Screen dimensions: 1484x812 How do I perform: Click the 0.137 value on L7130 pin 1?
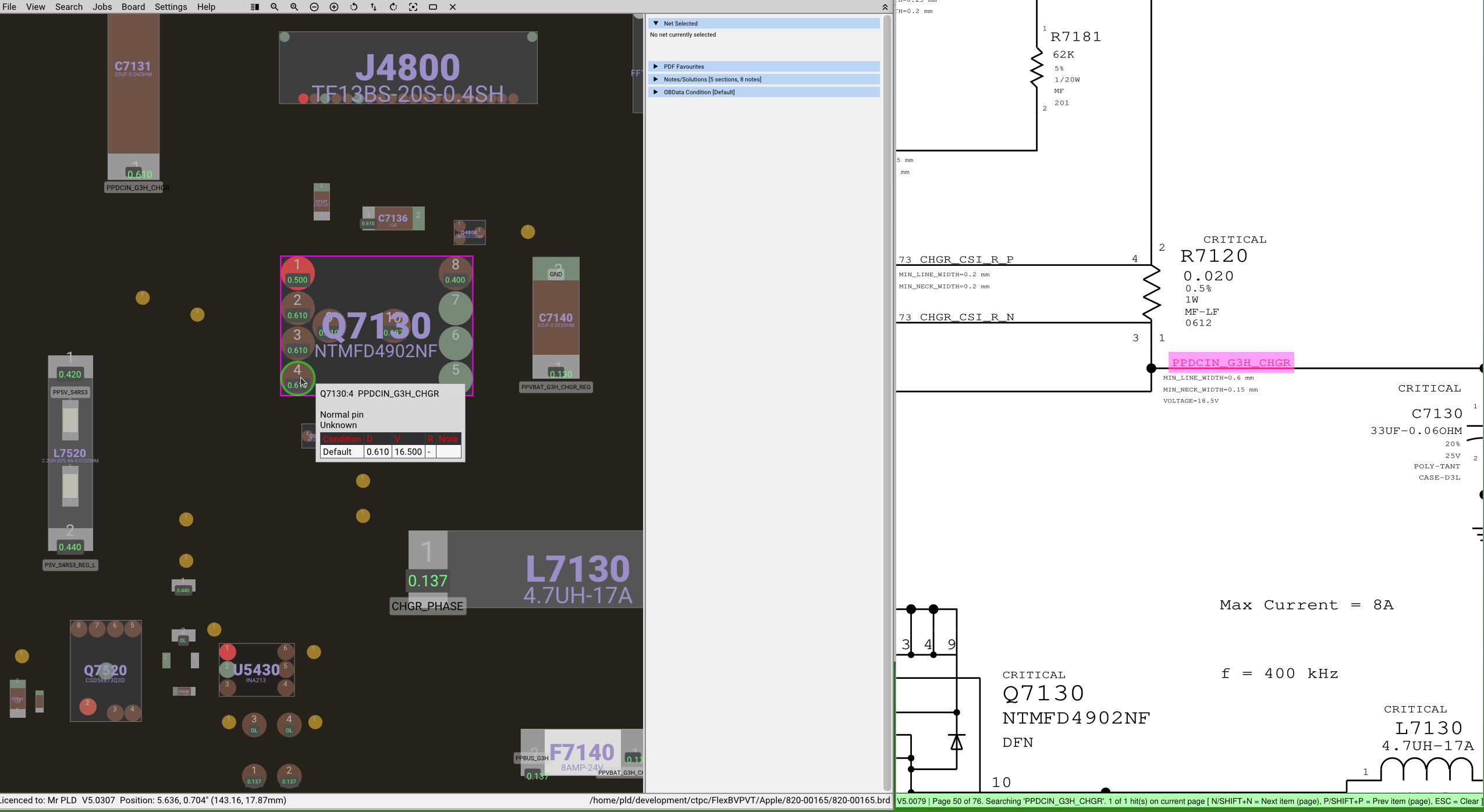[x=428, y=580]
